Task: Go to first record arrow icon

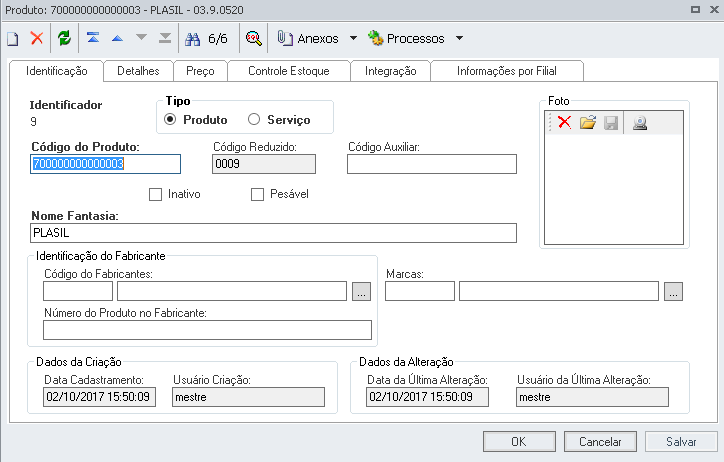Action: click(93, 38)
